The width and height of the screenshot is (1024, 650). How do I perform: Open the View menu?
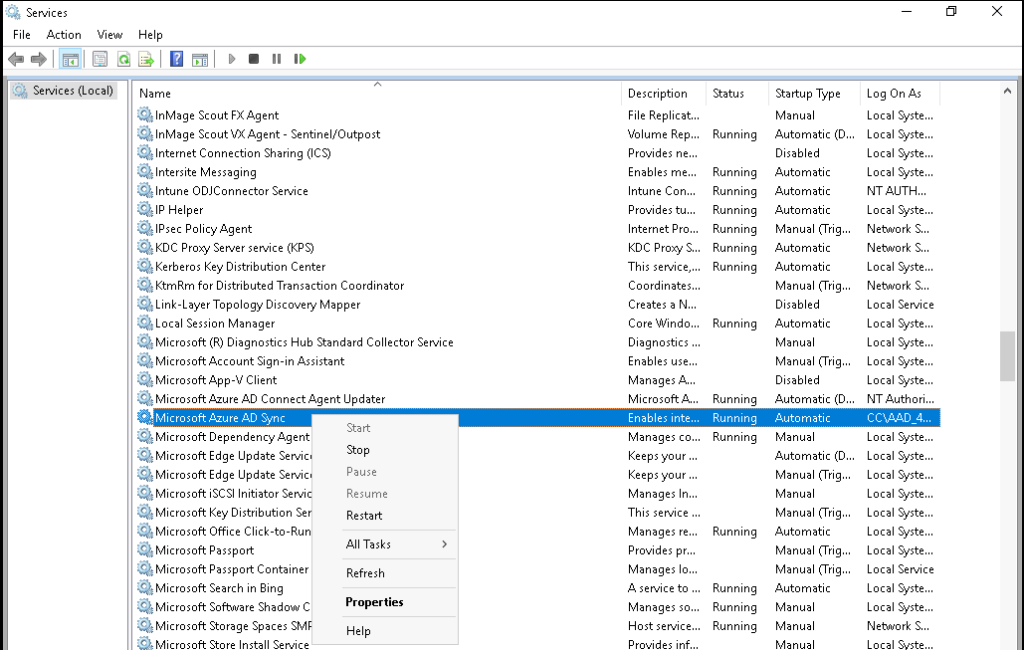pyautogui.click(x=110, y=34)
